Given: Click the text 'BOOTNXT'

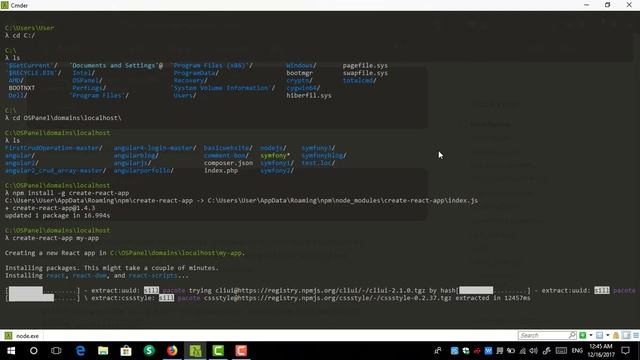Looking at the screenshot, I should click(22, 88).
